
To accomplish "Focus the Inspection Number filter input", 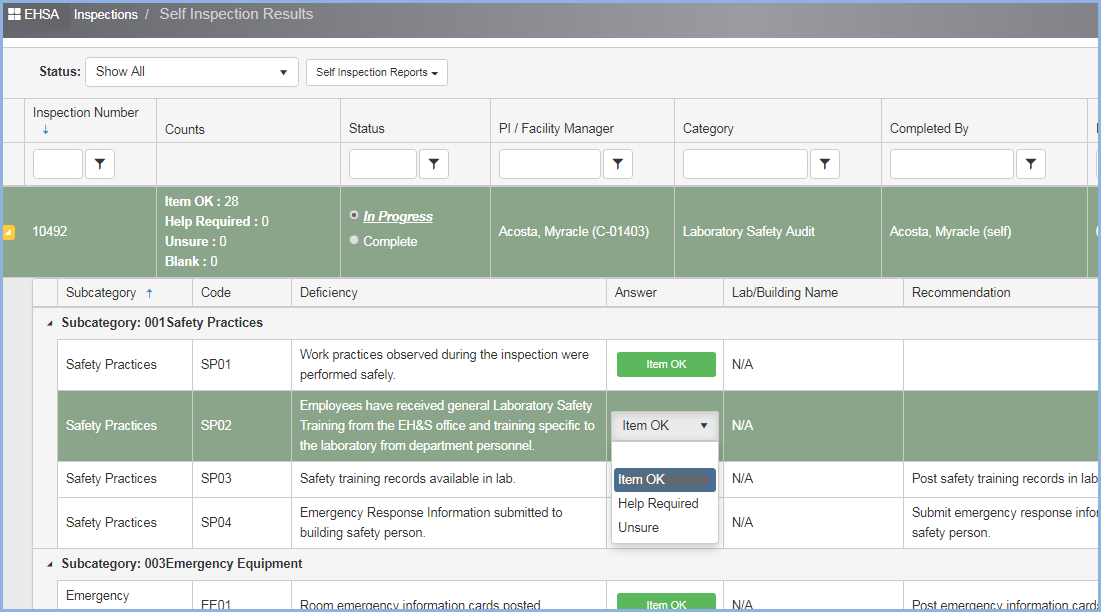I will click(58, 164).
